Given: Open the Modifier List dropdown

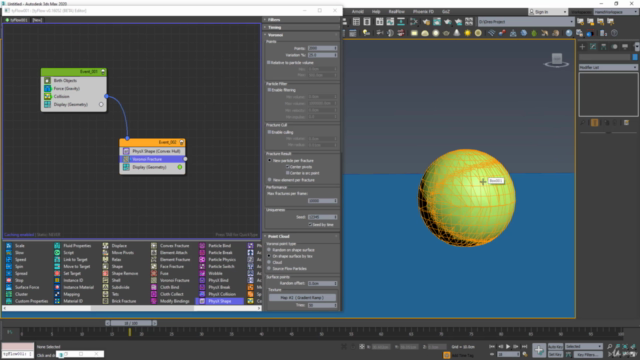Looking at the screenshot, I should point(608,67).
